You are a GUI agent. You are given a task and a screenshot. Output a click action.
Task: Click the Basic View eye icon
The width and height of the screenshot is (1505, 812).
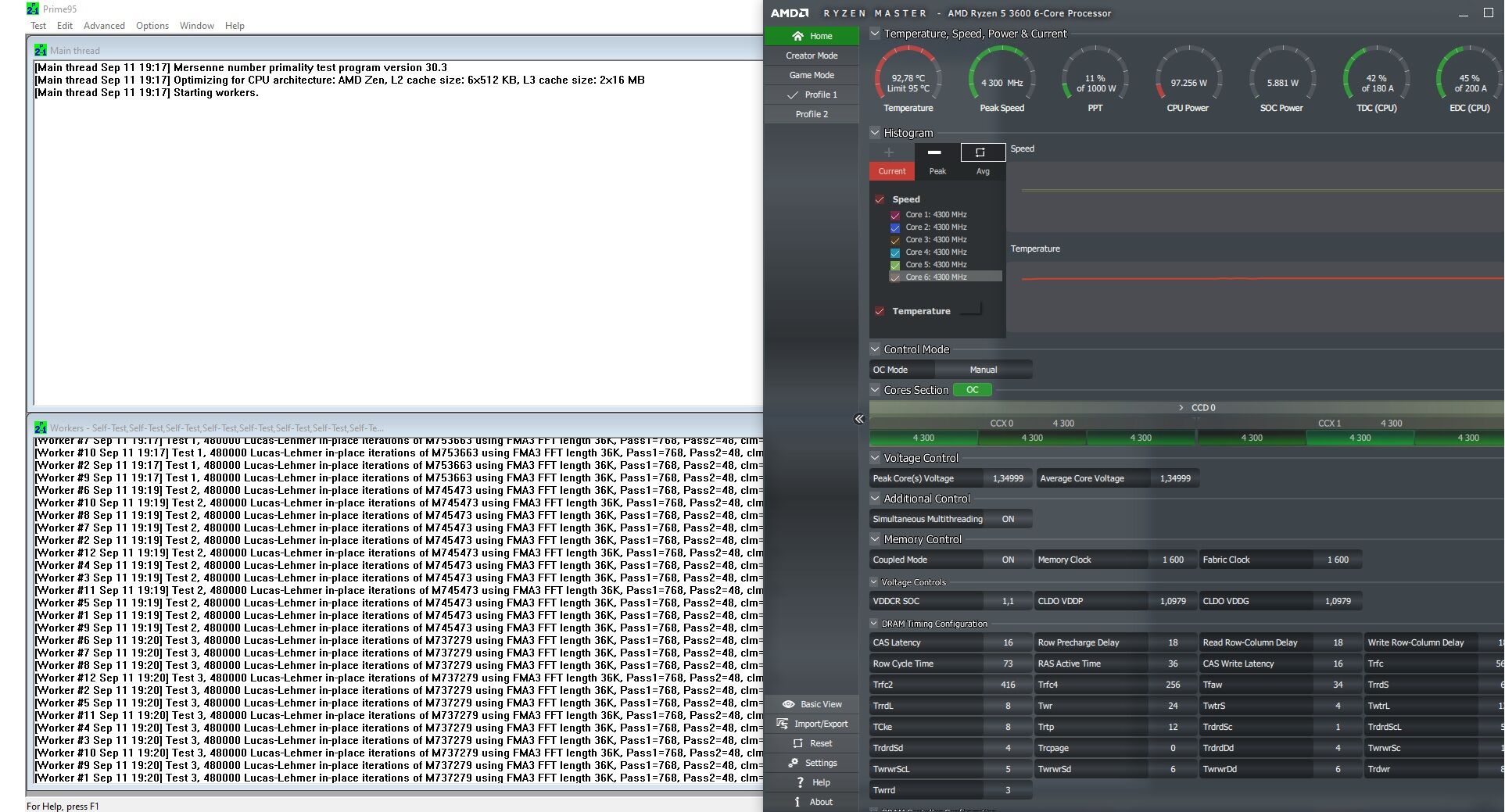pyautogui.click(x=788, y=704)
